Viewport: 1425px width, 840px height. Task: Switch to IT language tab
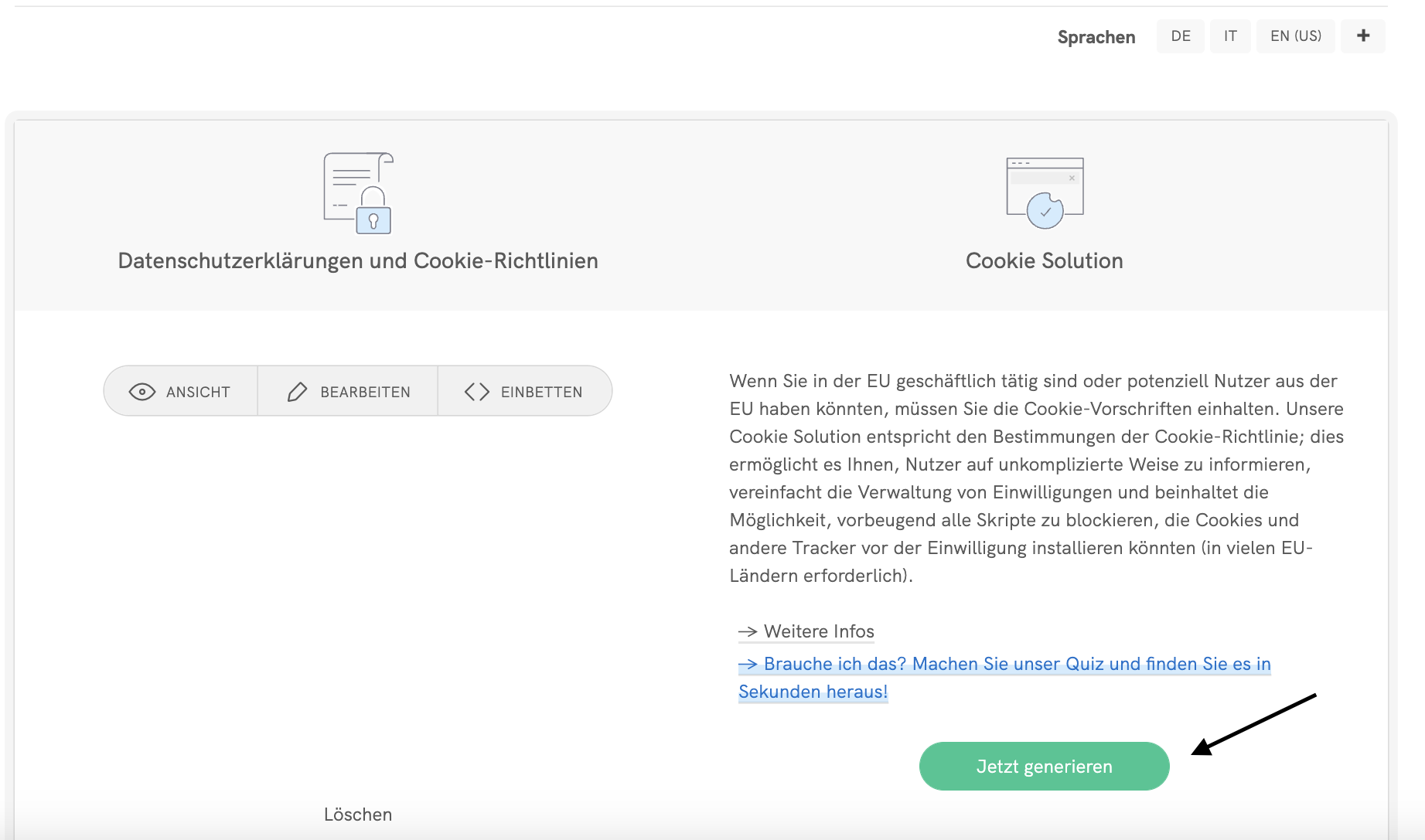click(x=1230, y=36)
